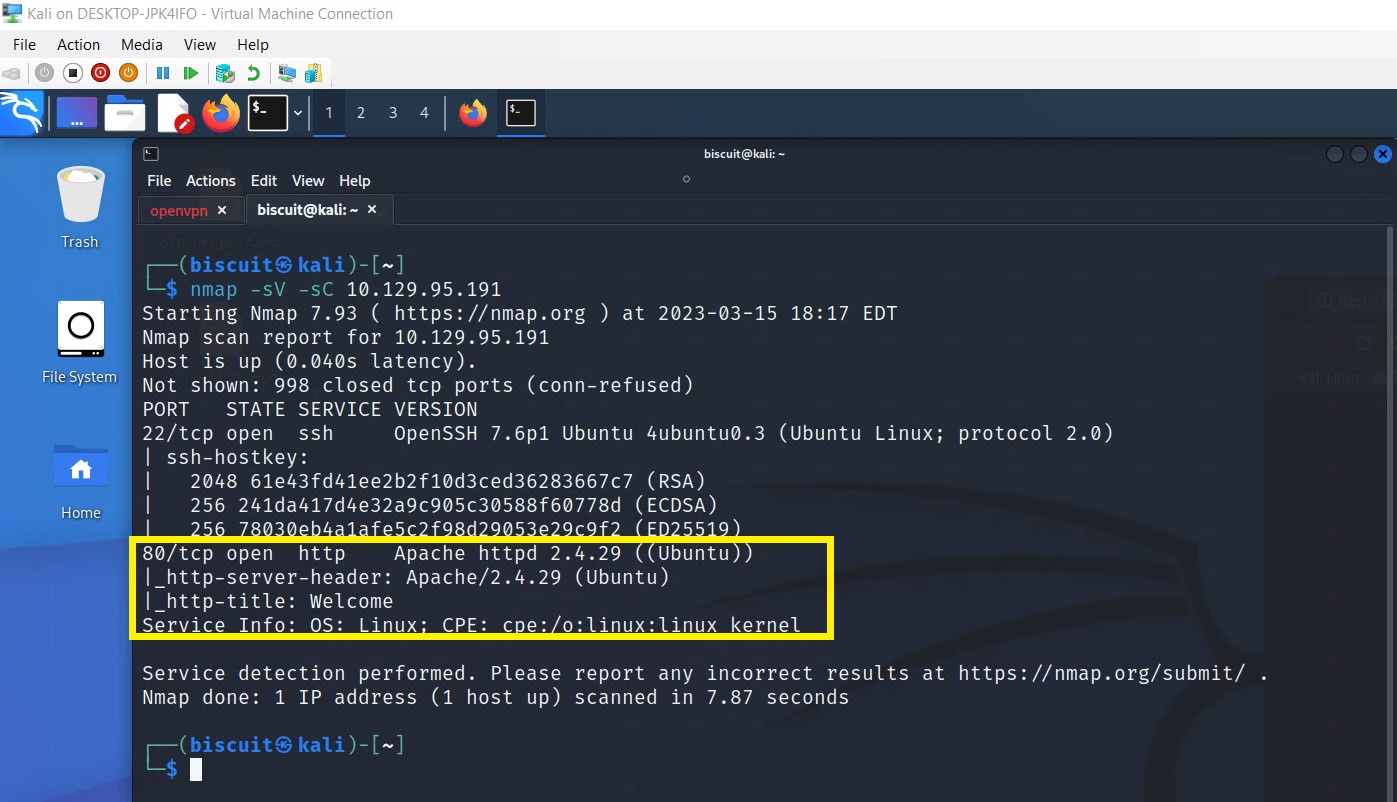The width and height of the screenshot is (1397, 802).
Task: Open the VM Connection View menu
Action: pos(200,44)
